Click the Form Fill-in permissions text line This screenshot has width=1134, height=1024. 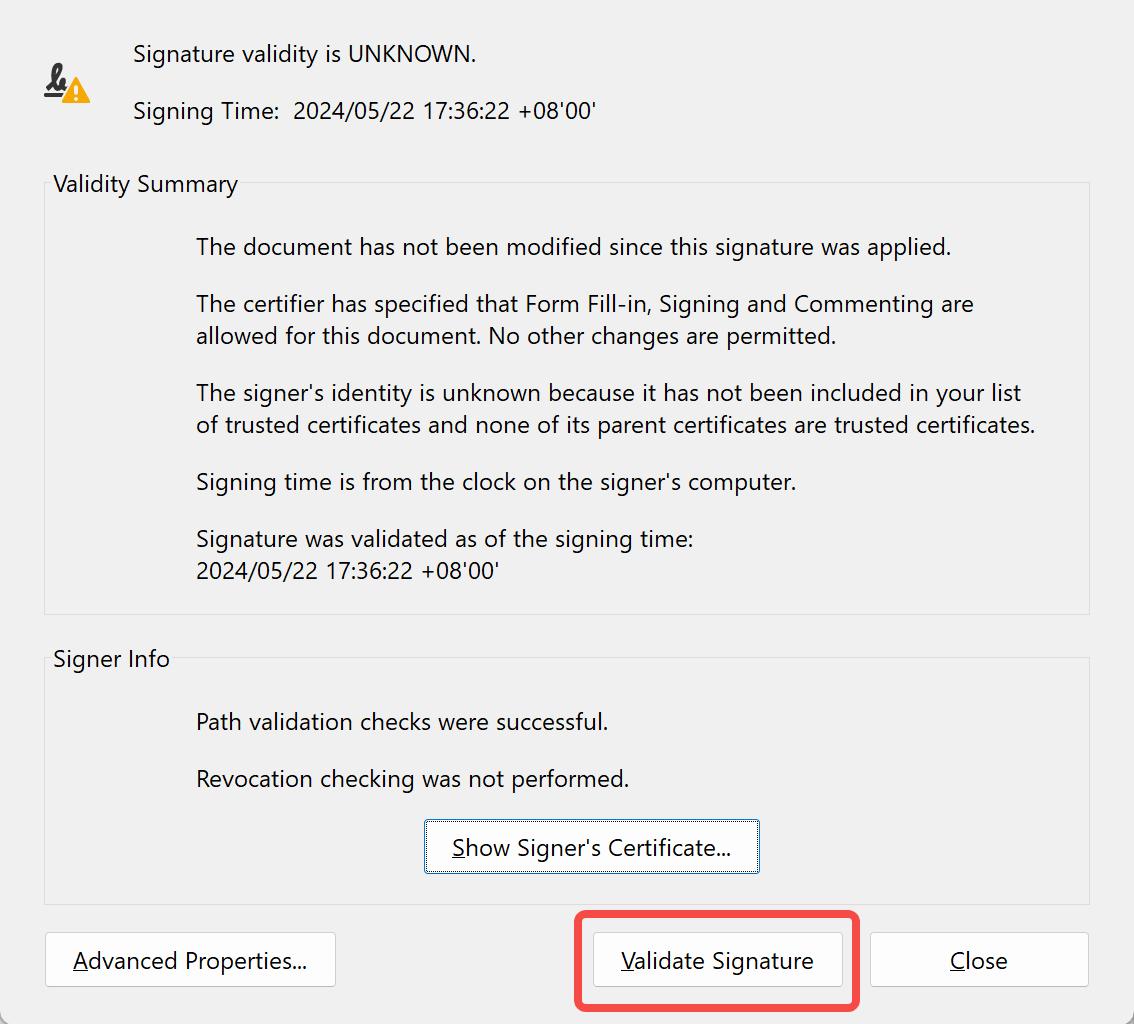[x=584, y=304]
